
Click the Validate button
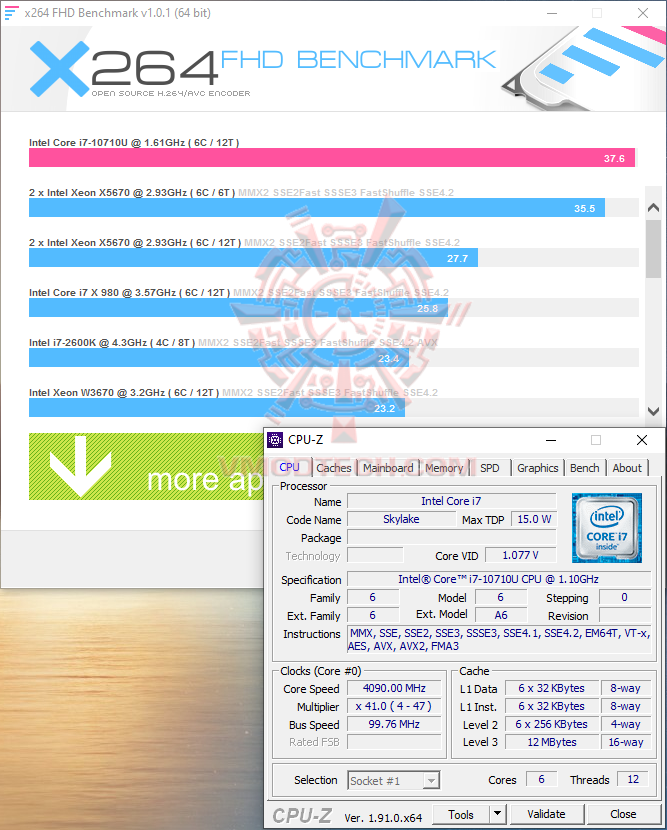[x=546, y=814]
